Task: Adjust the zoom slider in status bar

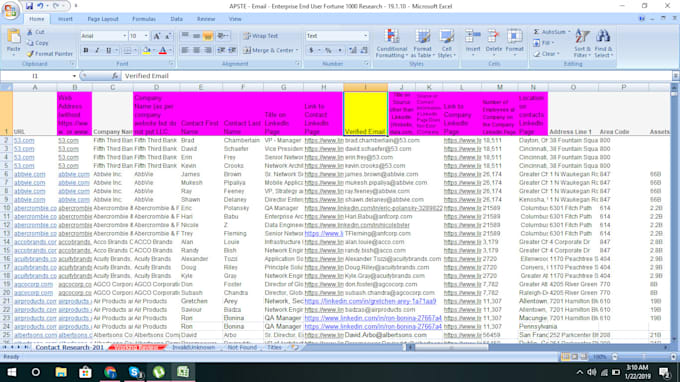Action: coord(644,357)
